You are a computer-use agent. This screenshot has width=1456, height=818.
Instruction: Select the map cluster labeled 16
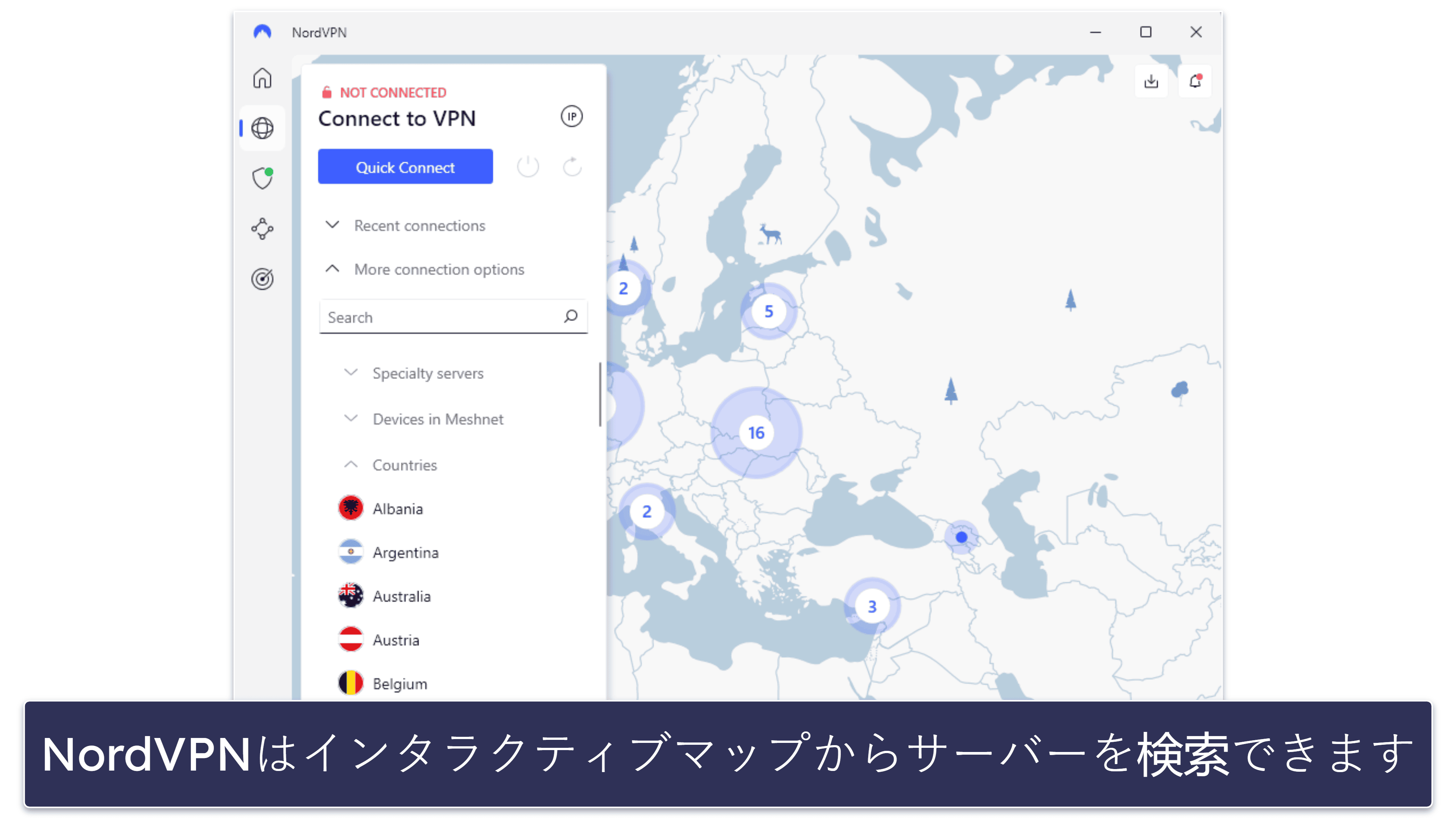(756, 433)
